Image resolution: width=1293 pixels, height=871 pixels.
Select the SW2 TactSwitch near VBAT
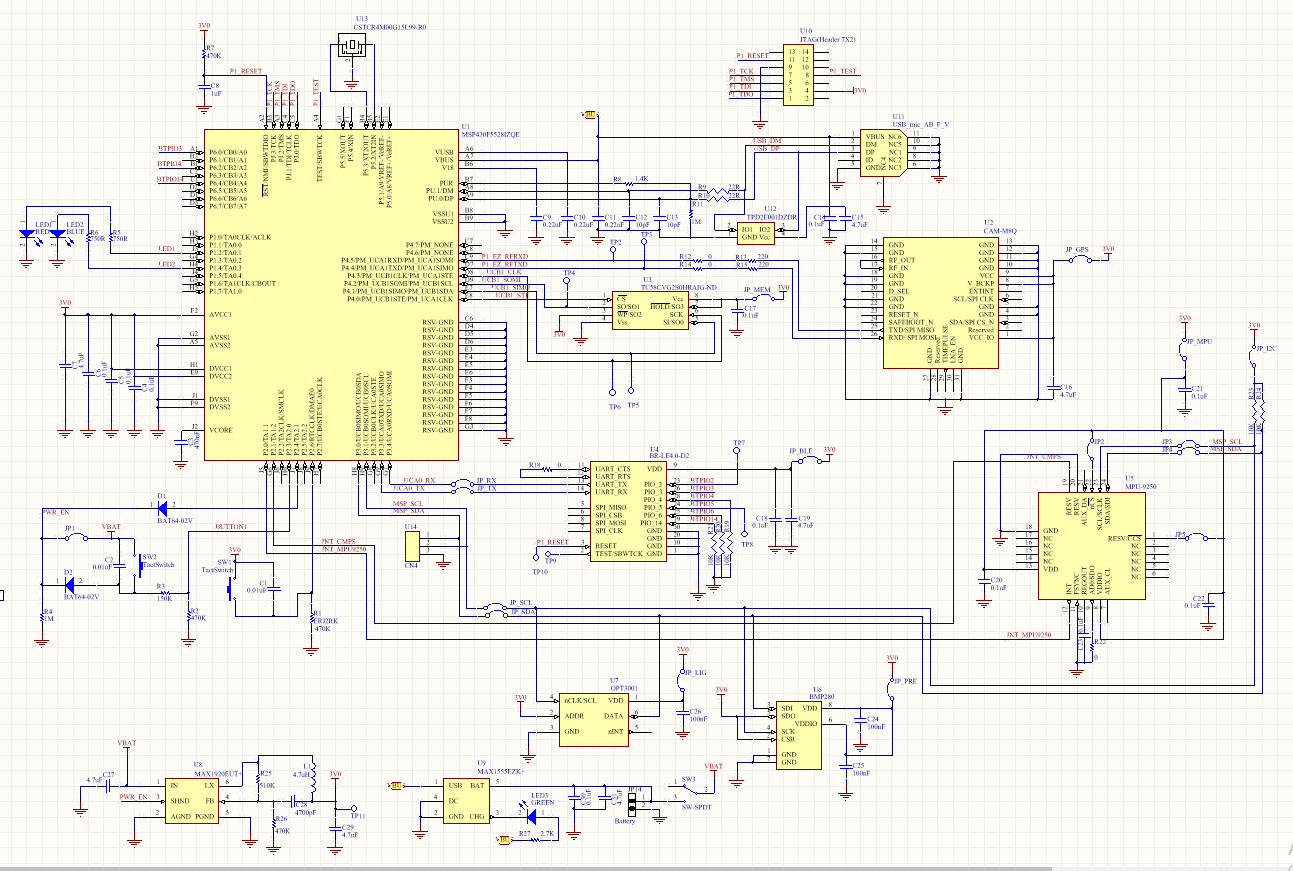pos(137,561)
